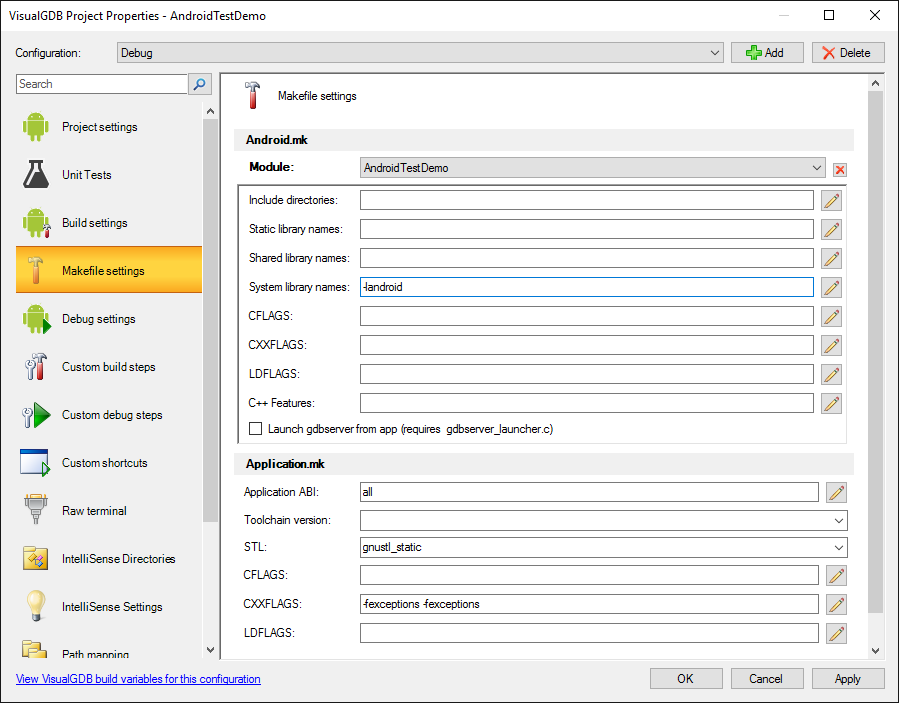Viewport: 899px width, 703px height.
Task: Open the Module AndroidTestDemo dropdown
Action: [592, 167]
